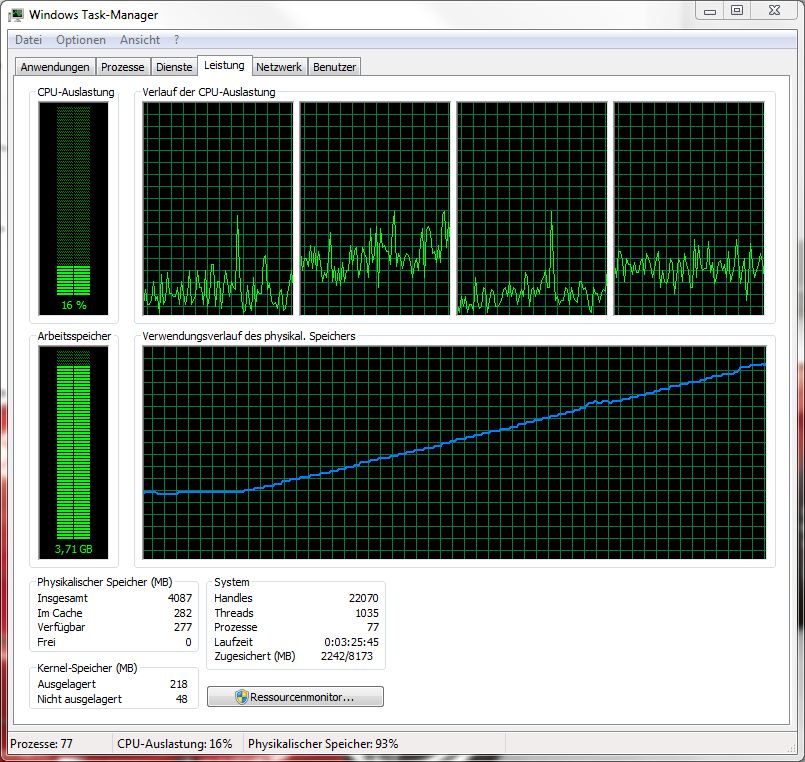The height and width of the screenshot is (762, 805).
Task: Click the second CPU core history graph
Action: point(375,208)
